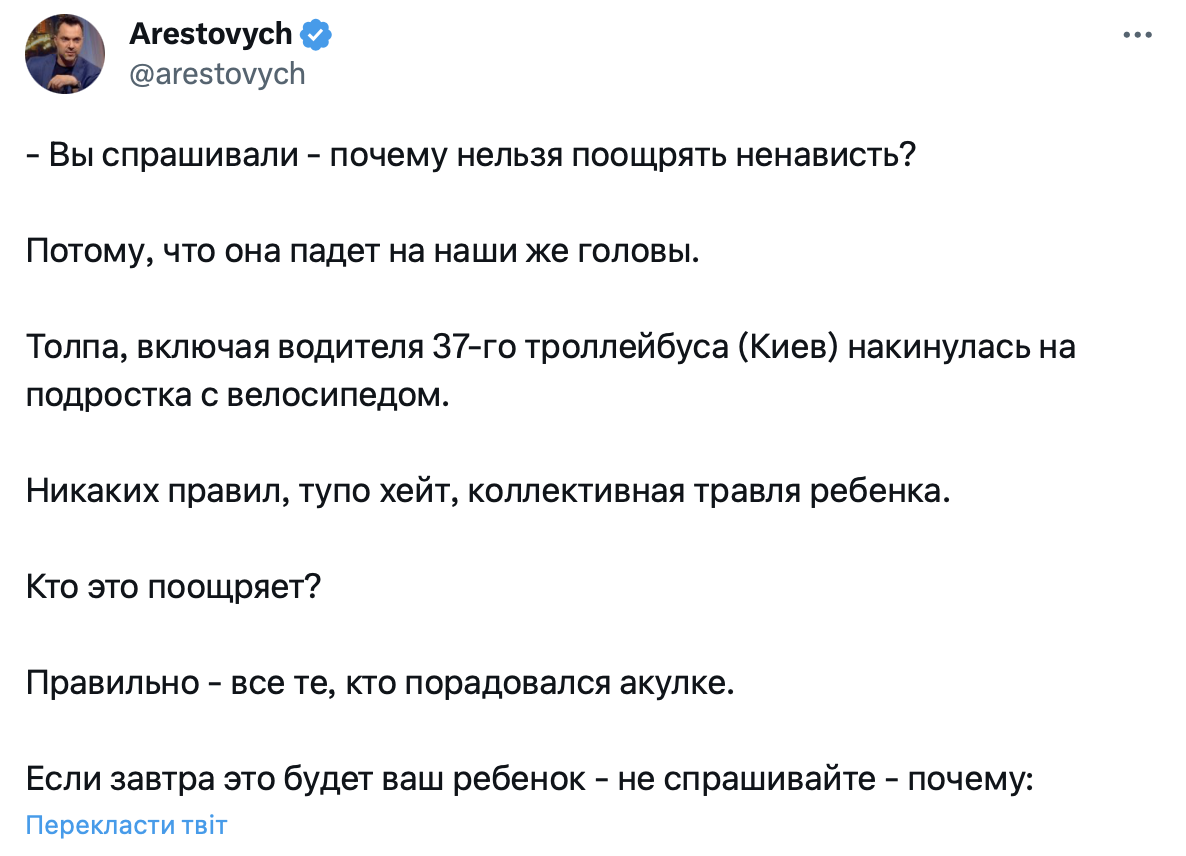Viewport: 1186px width, 856px height.
Task: Click the line "Никаких правил, тупо хейт"
Action: (x=487, y=491)
